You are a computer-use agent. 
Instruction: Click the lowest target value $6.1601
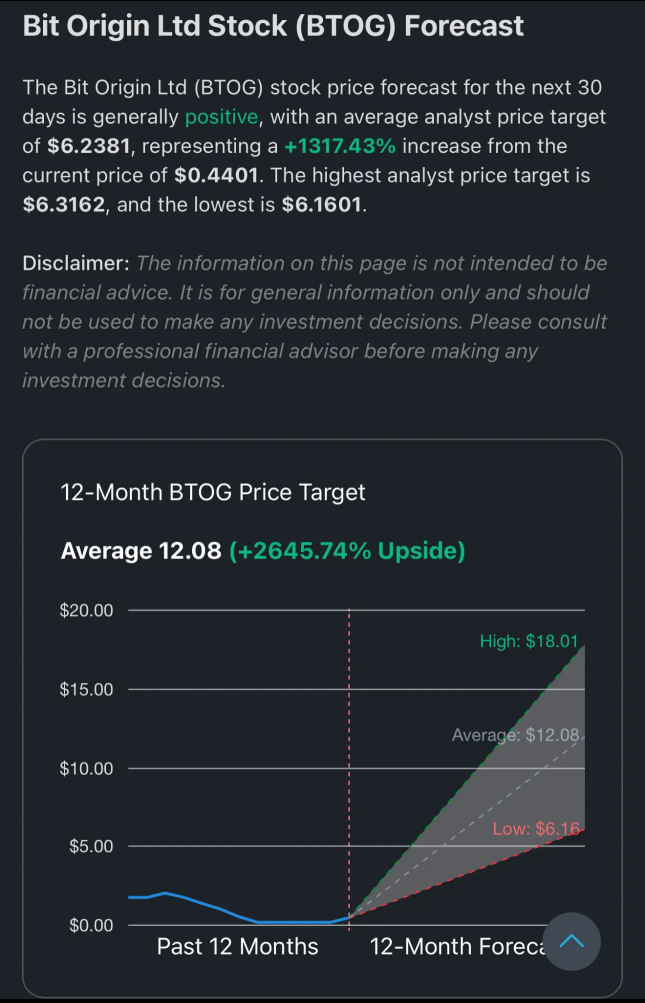click(x=322, y=205)
